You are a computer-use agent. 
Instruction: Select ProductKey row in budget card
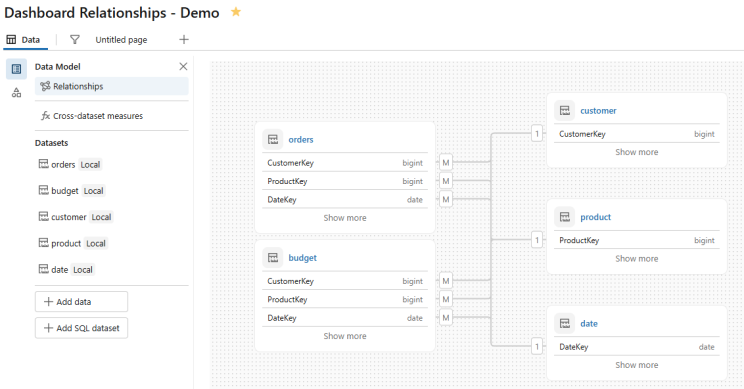click(x=345, y=299)
